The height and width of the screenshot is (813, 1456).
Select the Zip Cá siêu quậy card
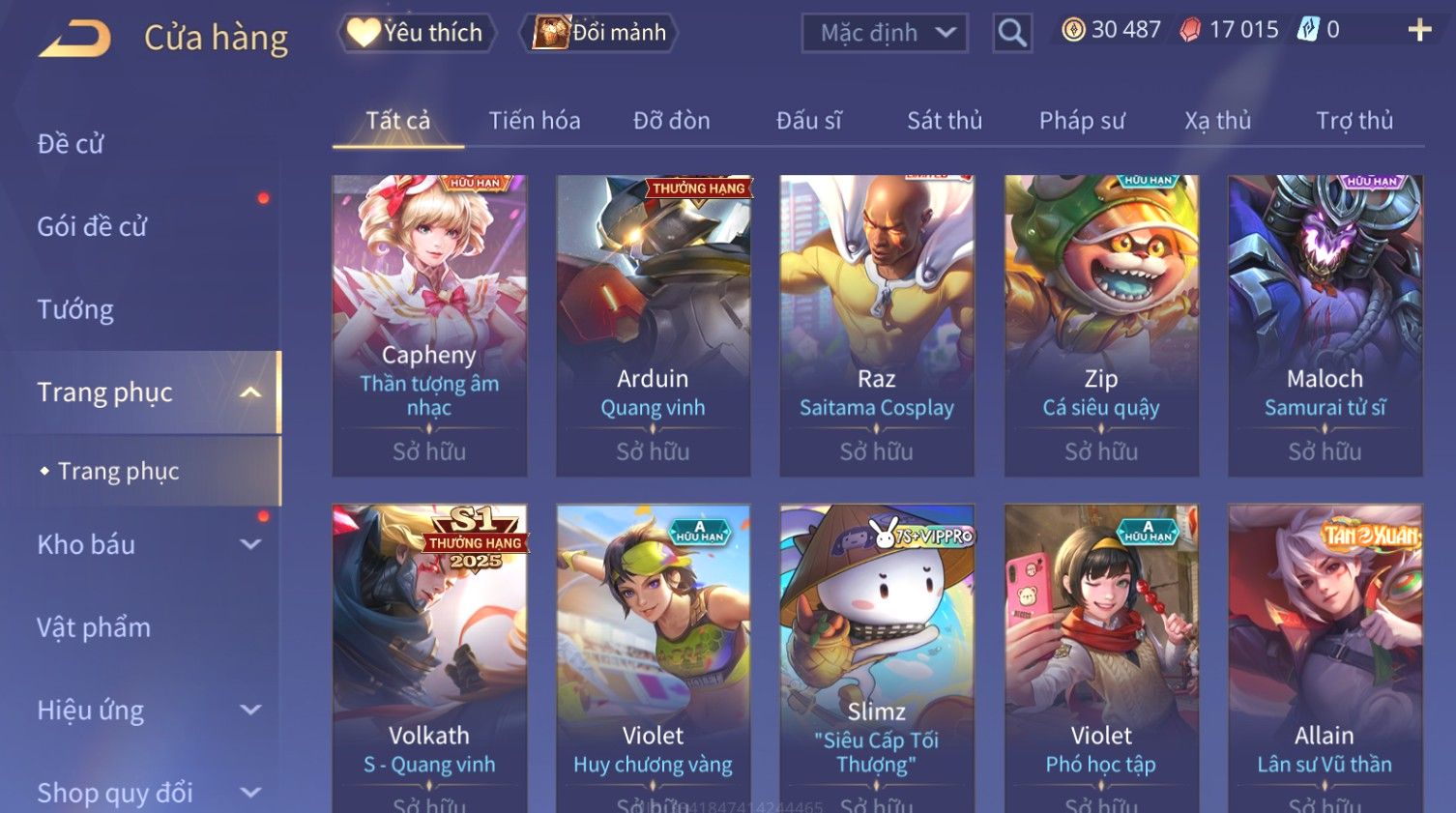coord(1101,326)
